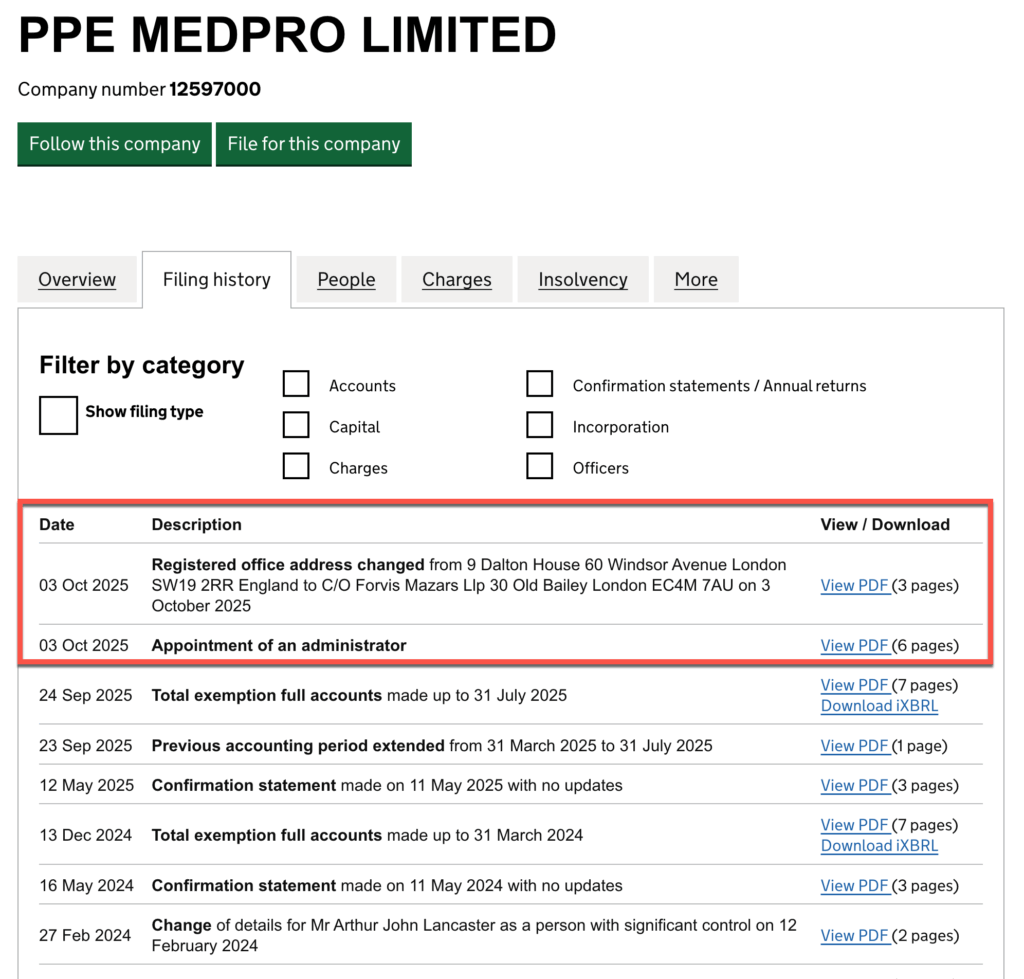Switch to the Insolvency tab
Image resolution: width=1024 pixels, height=979 pixels.
(583, 279)
